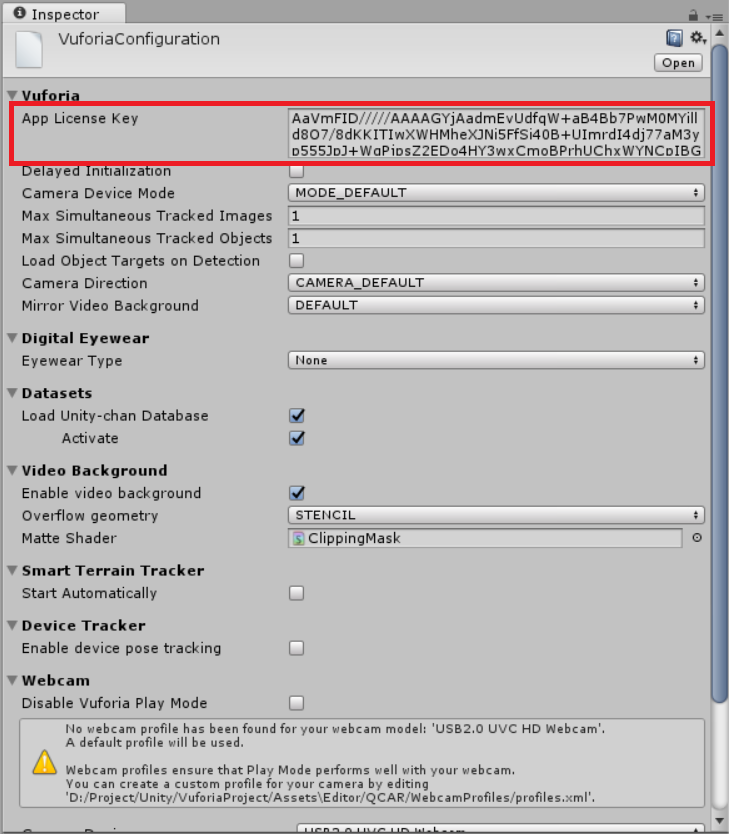The width and height of the screenshot is (729, 834).
Task: Click the Load Unity-chan Database label
Action: 115,416
